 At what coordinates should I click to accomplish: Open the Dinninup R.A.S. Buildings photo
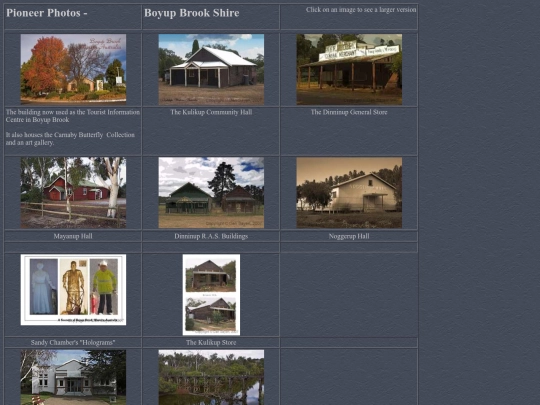(x=211, y=193)
